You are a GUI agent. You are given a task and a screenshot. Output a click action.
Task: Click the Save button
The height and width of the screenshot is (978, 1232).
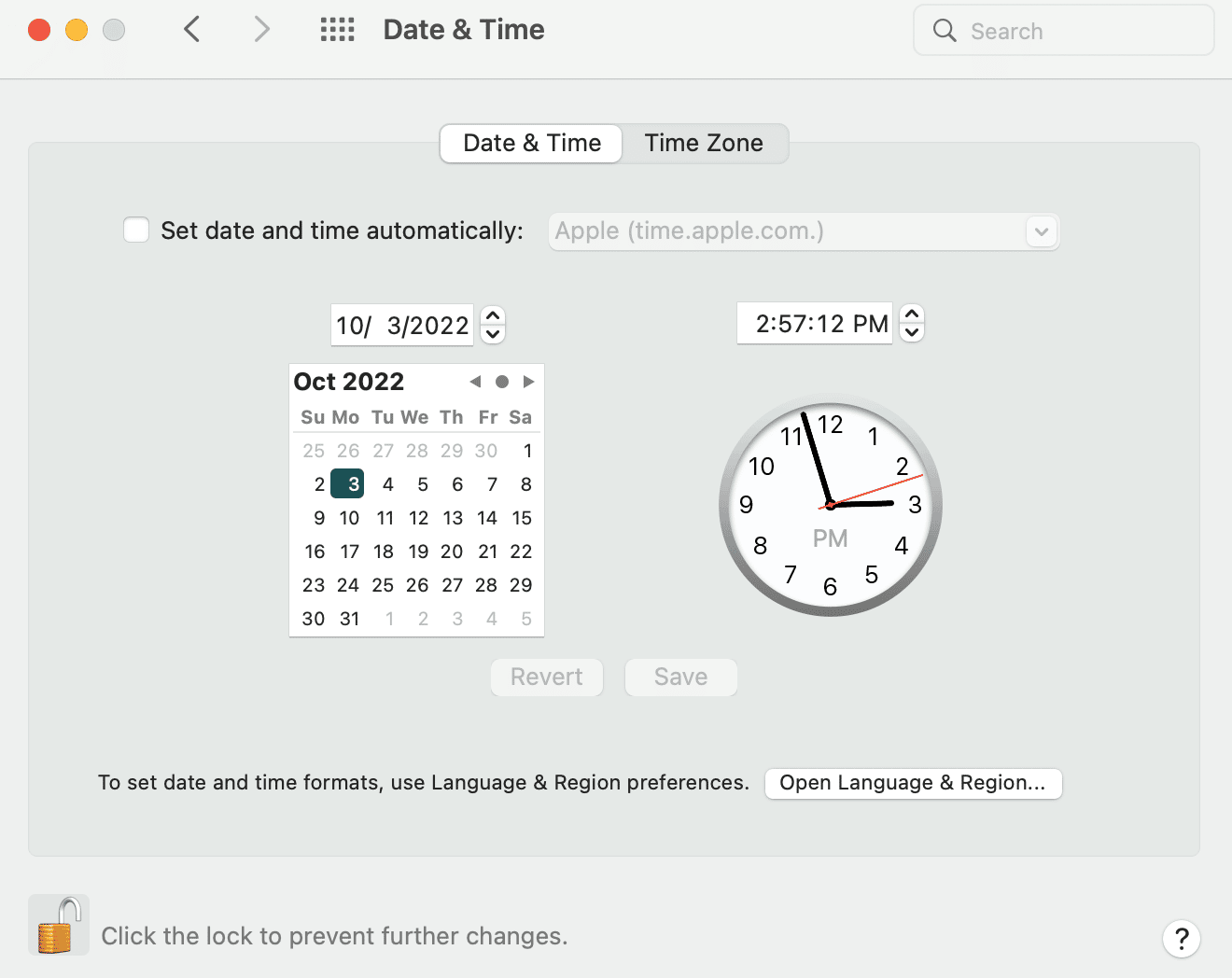tap(680, 677)
